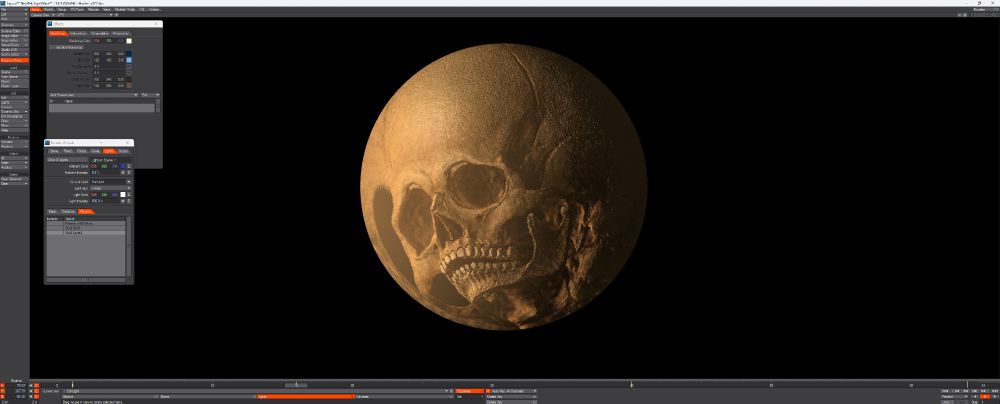Image resolution: width=1000 pixels, height=404 pixels.
Task: Click Object Layer in the Load section
Action: tap(14, 86)
